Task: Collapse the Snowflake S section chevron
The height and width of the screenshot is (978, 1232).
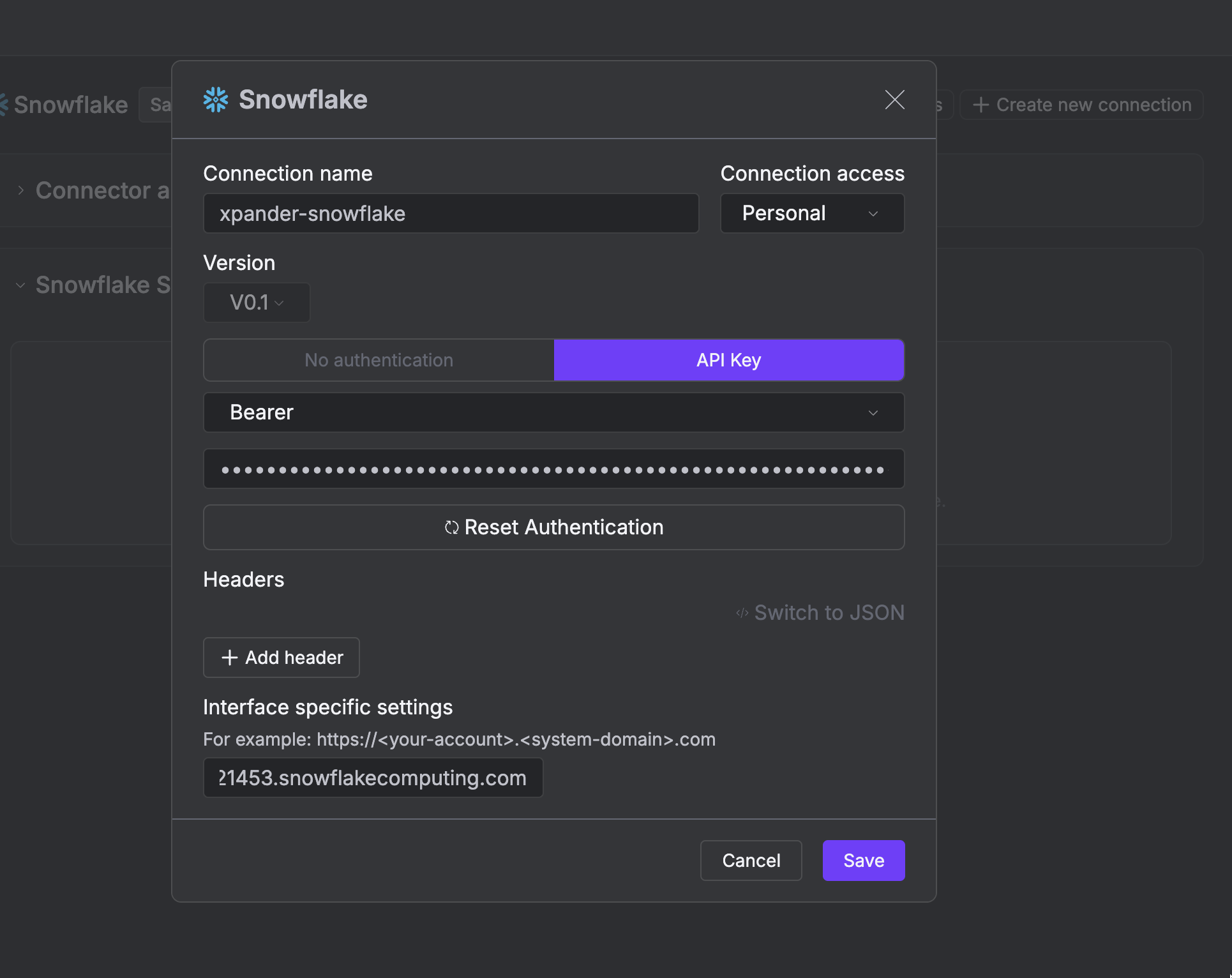Action: [x=21, y=285]
